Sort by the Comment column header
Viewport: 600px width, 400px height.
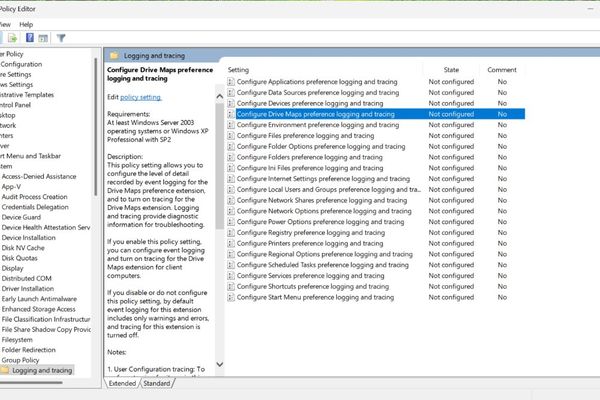(502, 70)
